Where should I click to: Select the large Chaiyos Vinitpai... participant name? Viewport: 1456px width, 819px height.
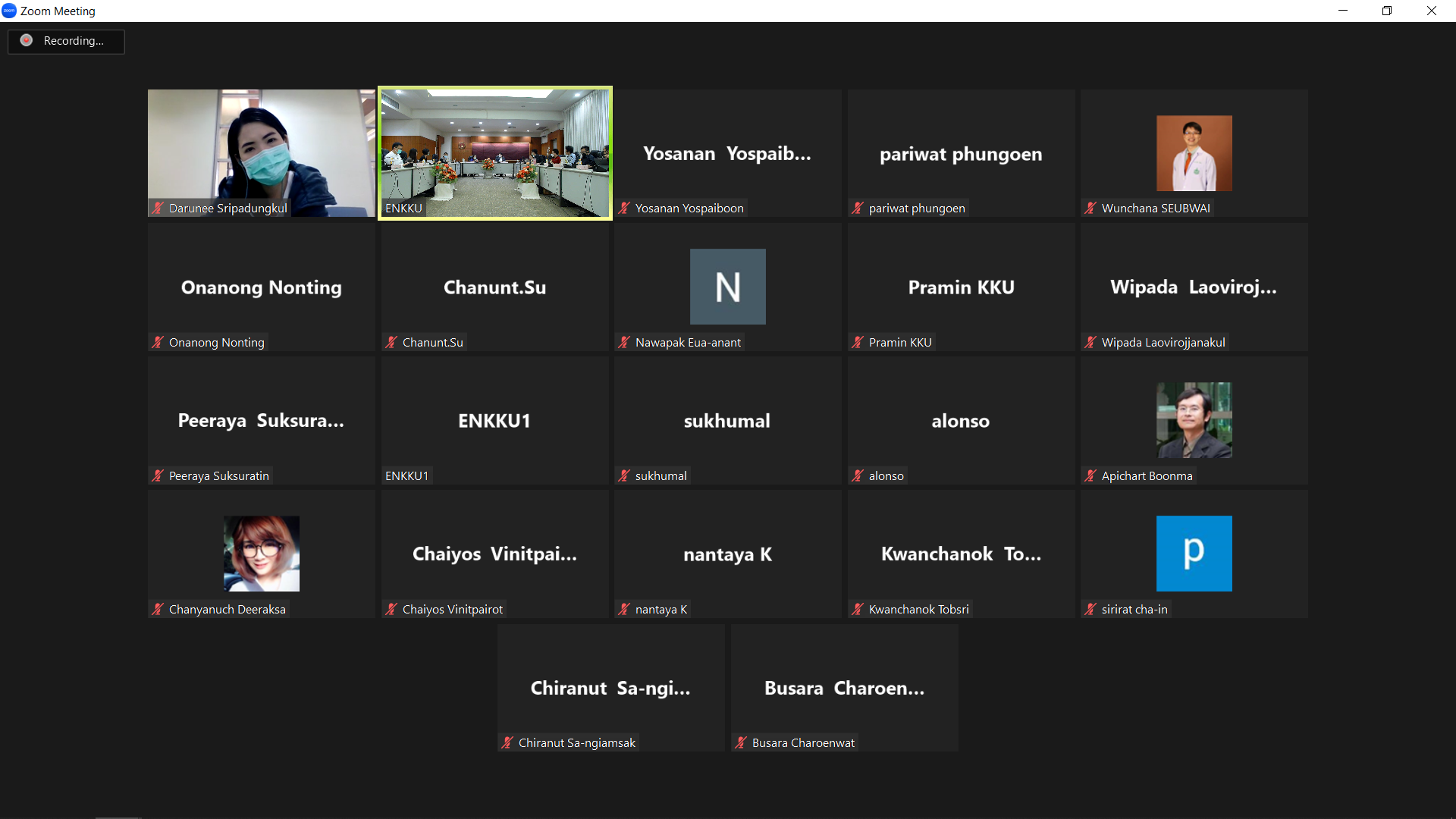click(494, 554)
